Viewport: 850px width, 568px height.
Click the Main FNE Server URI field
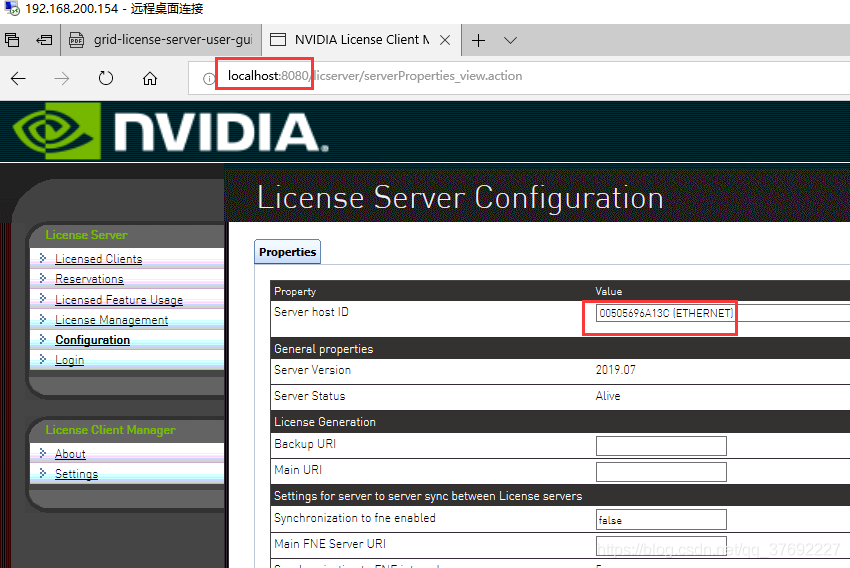coord(661,545)
